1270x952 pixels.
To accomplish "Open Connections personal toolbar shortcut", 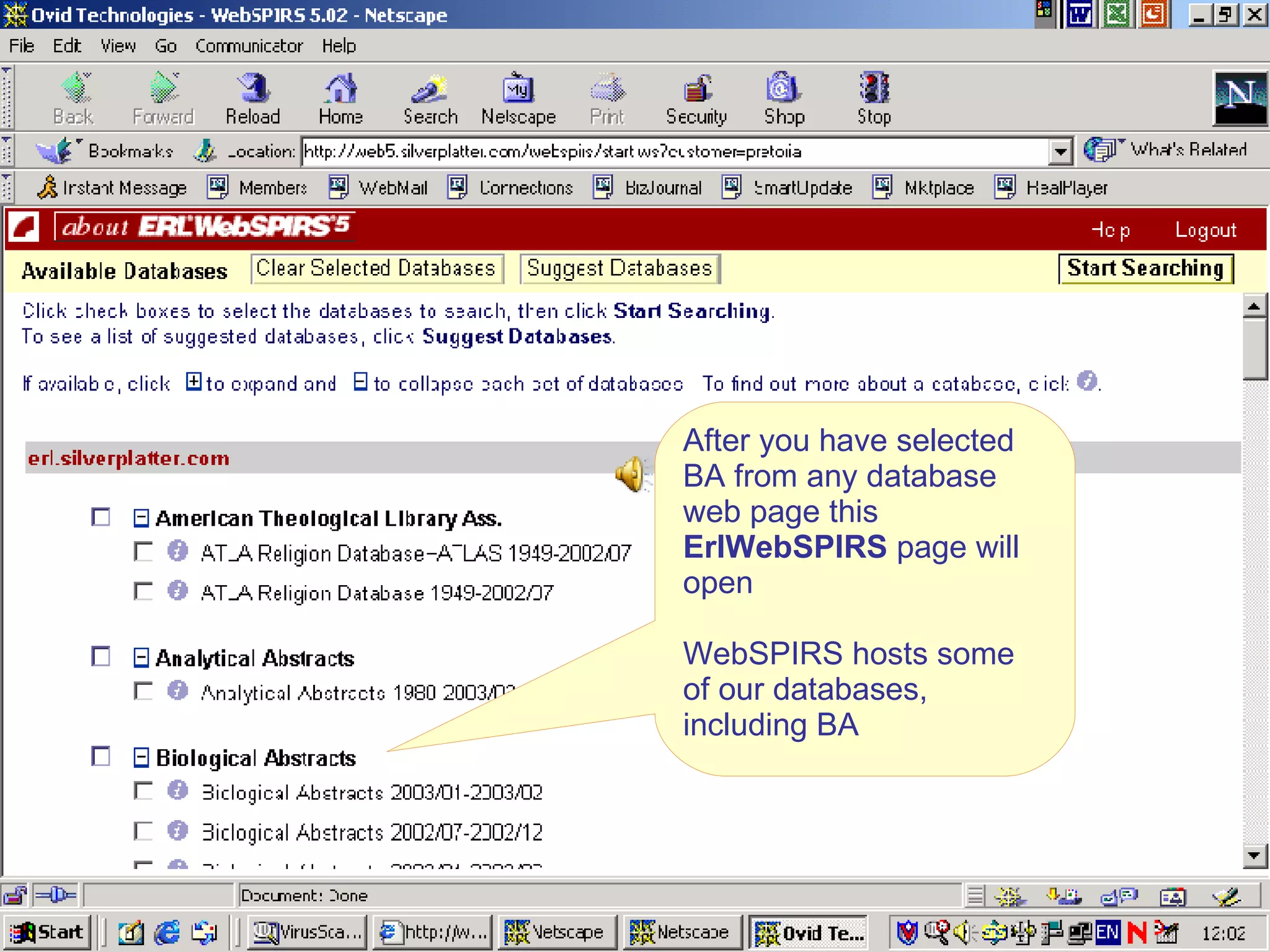I will coord(510,187).
